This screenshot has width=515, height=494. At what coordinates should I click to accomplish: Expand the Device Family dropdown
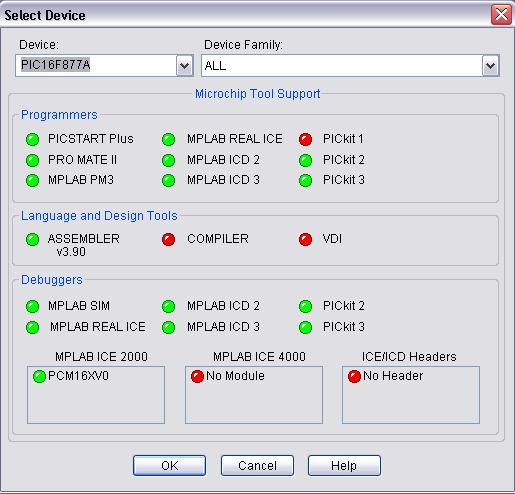(x=490, y=66)
